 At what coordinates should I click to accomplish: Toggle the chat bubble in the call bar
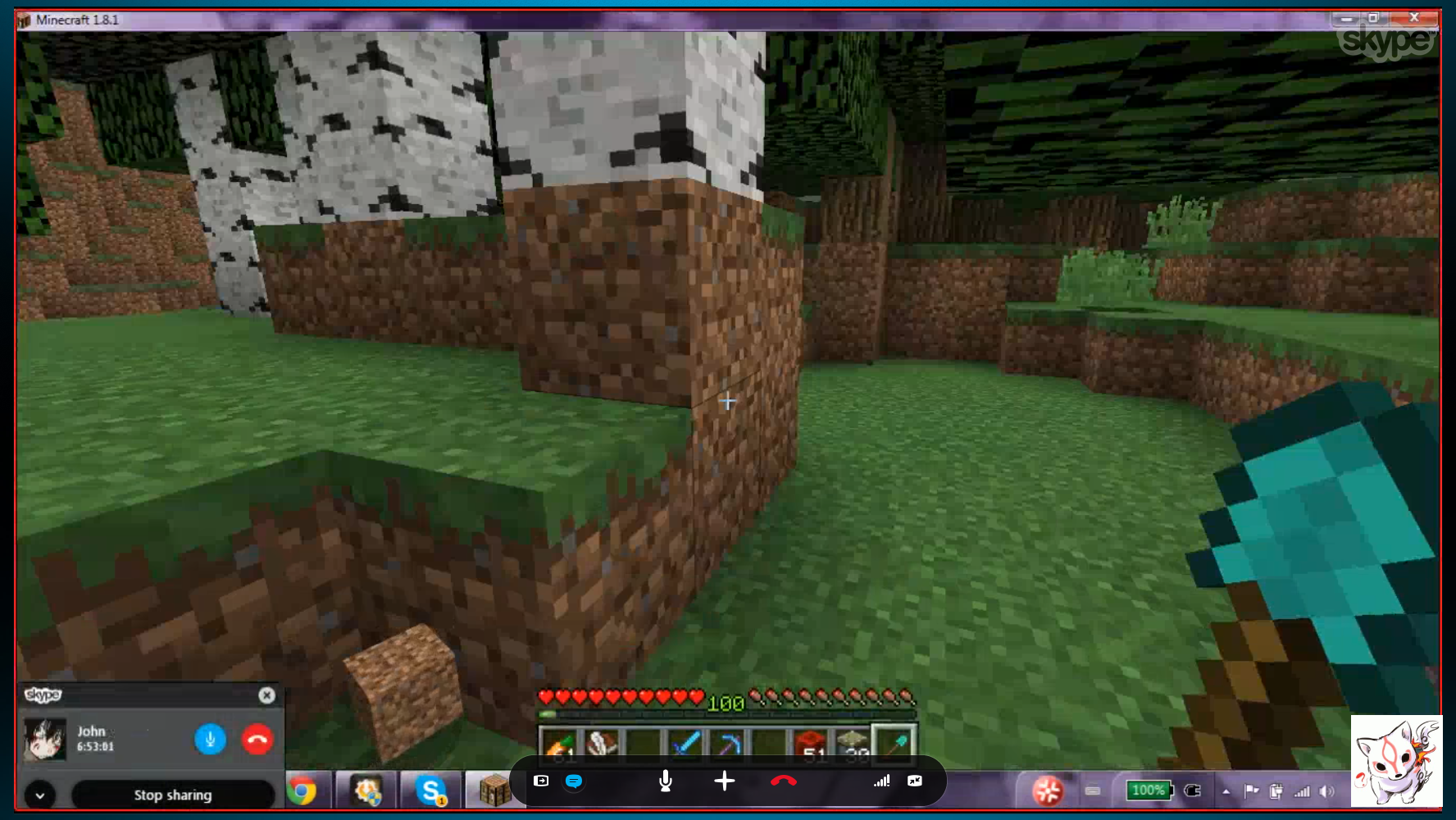coord(574,781)
